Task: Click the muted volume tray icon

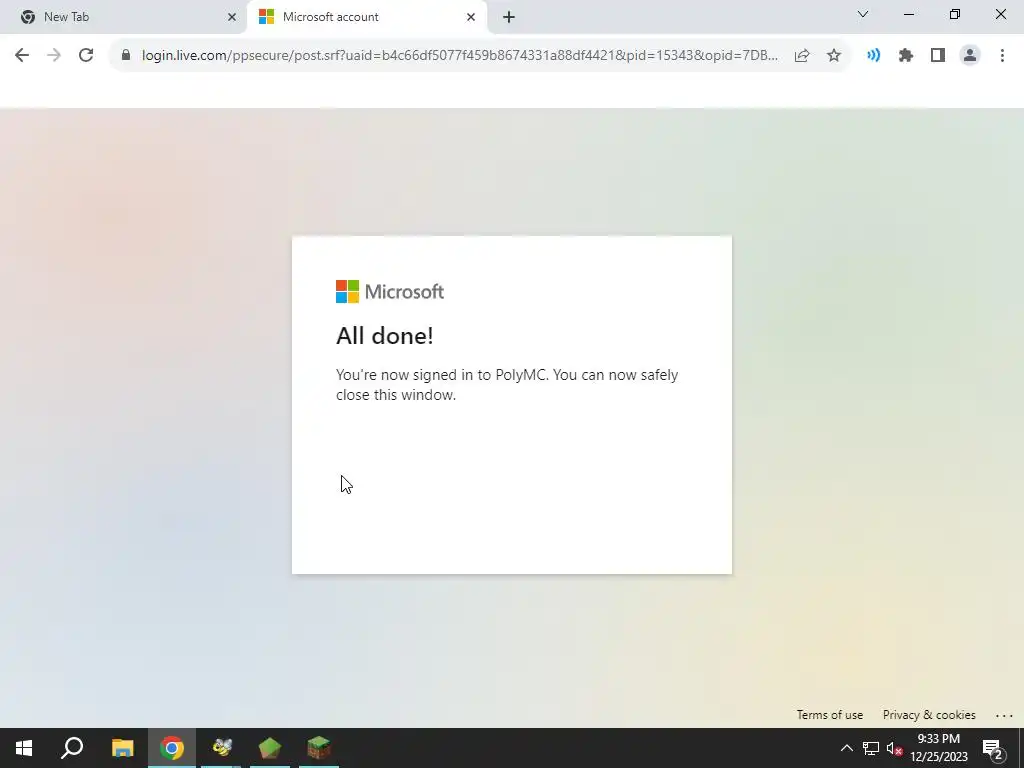Action: pos(894,748)
